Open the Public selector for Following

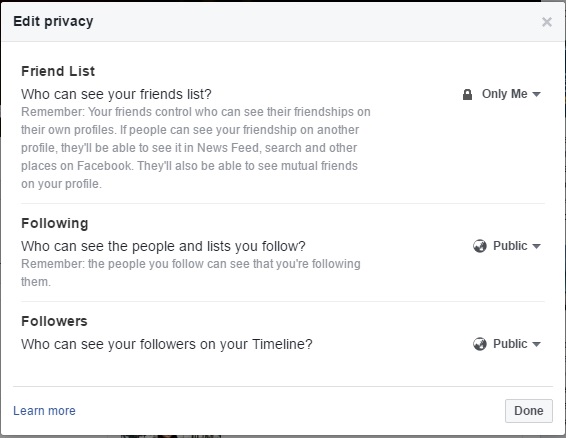pyautogui.click(x=510, y=246)
